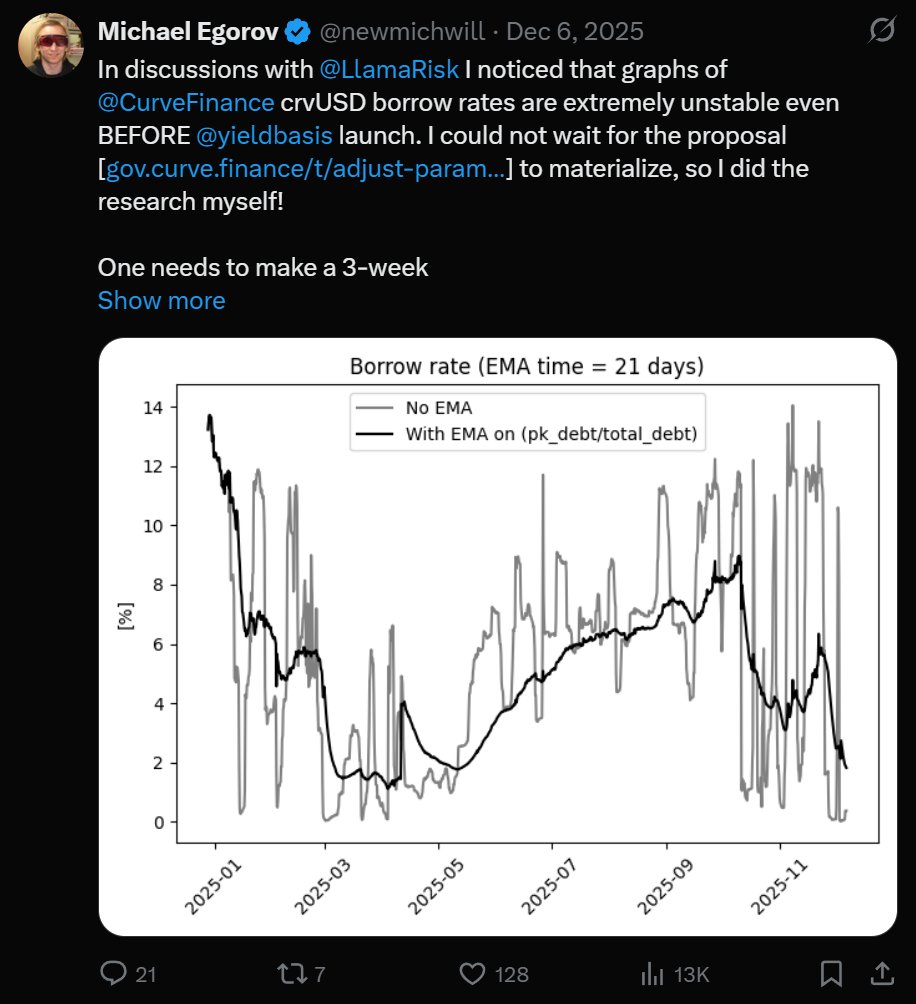Screen dimensions: 916x1004
Task: Click the Borrow rate chart title
Action: click(x=526, y=366)
